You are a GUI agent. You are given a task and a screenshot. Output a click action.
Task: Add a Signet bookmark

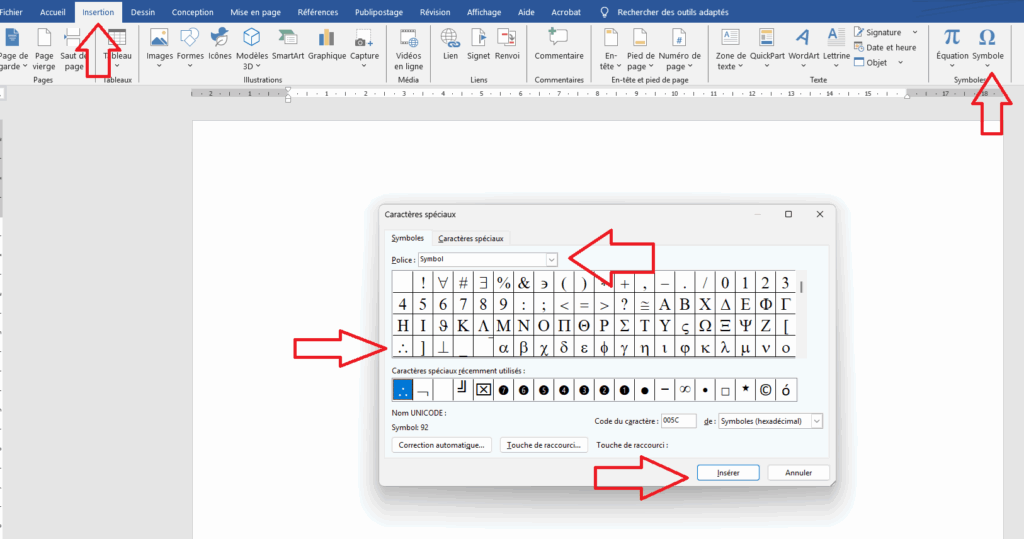(478, 44)
